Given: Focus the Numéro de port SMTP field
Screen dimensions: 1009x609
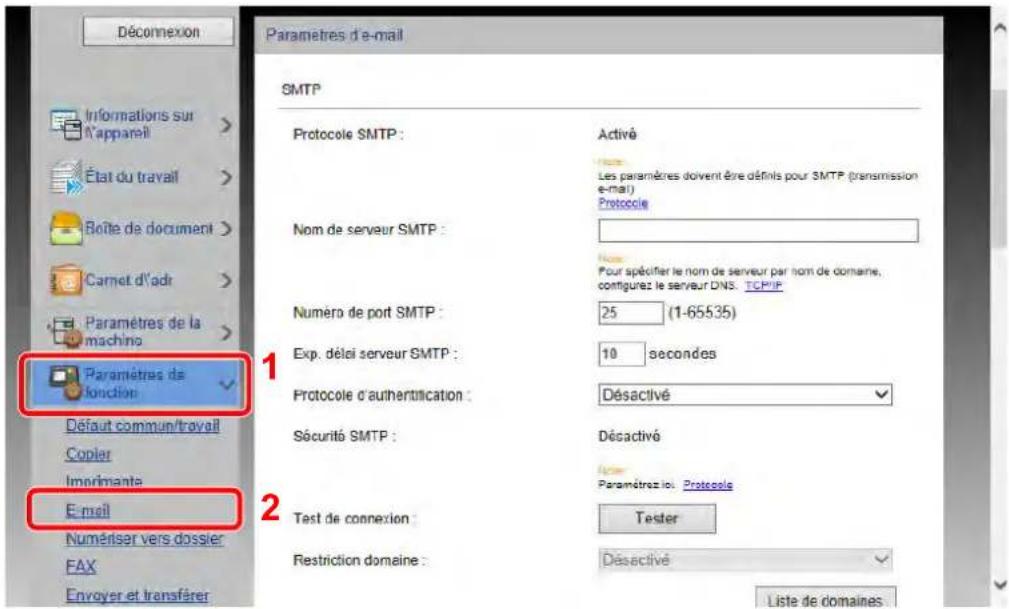Looking at the screenshot, I should [631, 313].
